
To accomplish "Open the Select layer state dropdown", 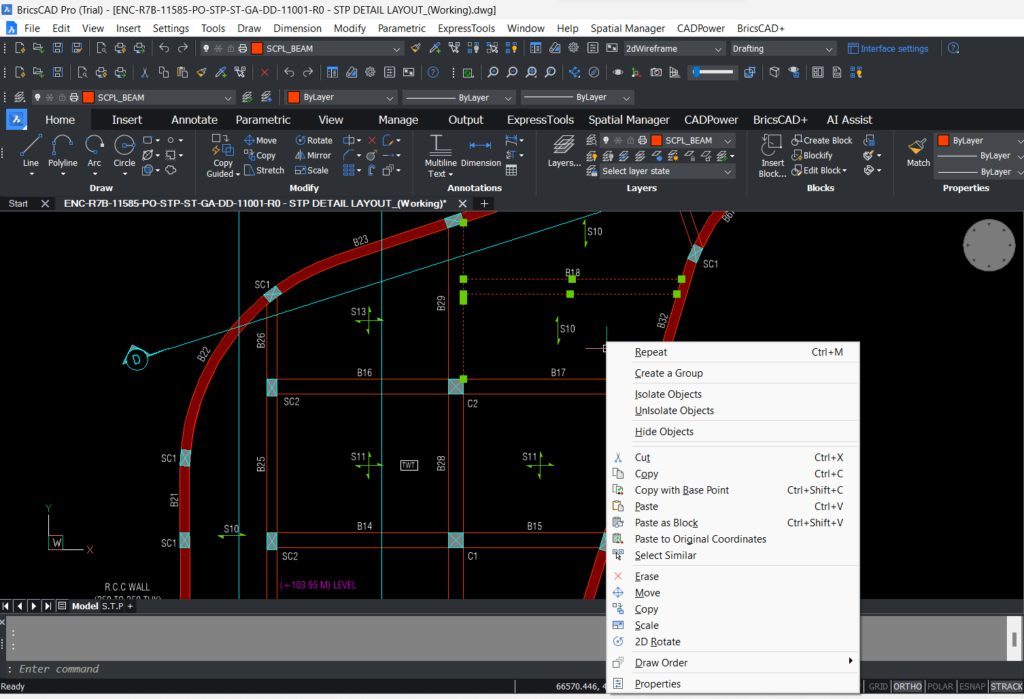I will pos(667,171).
